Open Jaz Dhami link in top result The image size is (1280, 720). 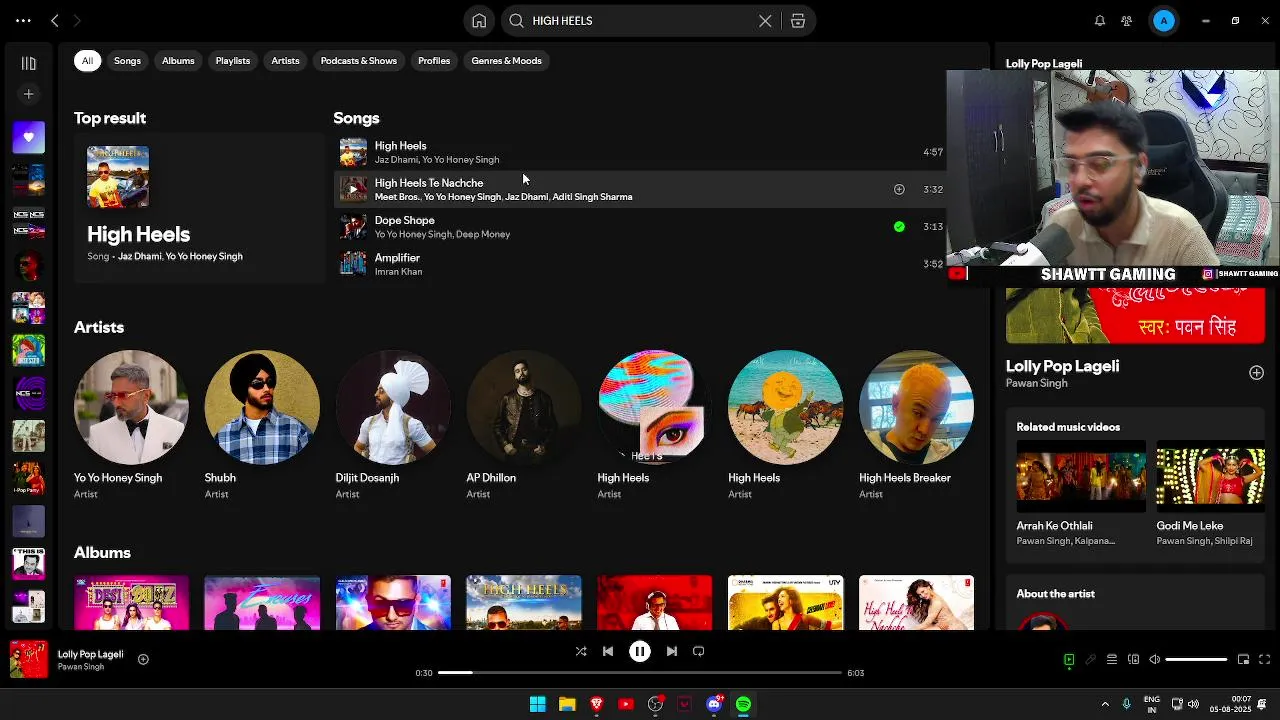pos(139,257)
